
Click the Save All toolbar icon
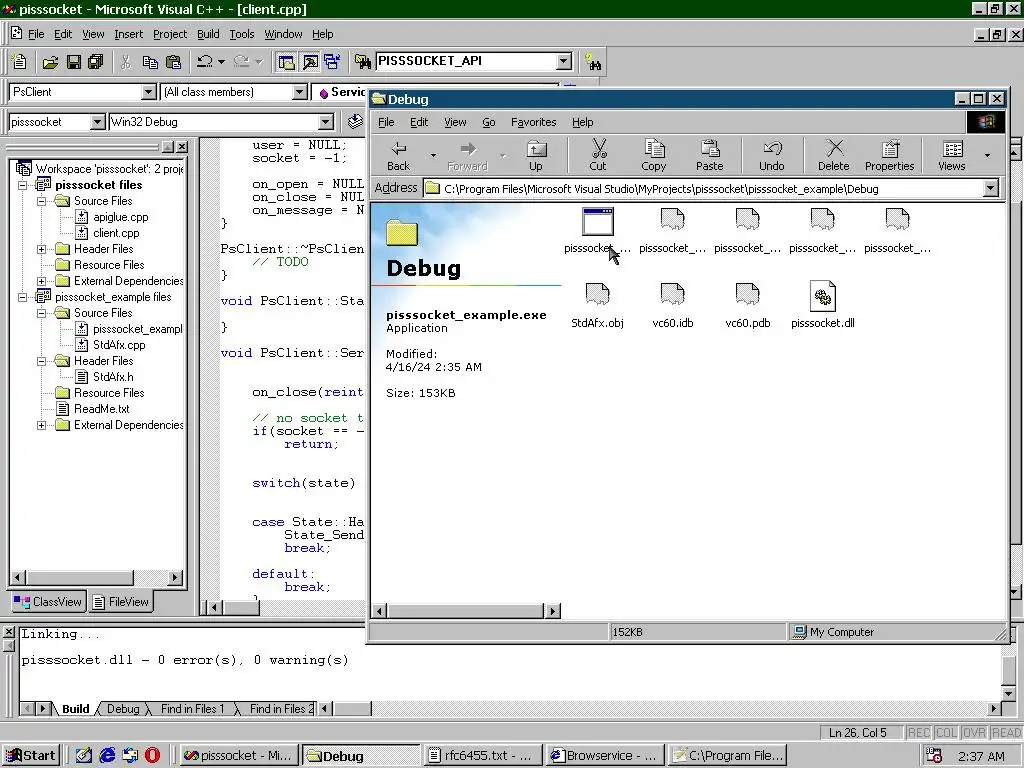coord(96,62)
